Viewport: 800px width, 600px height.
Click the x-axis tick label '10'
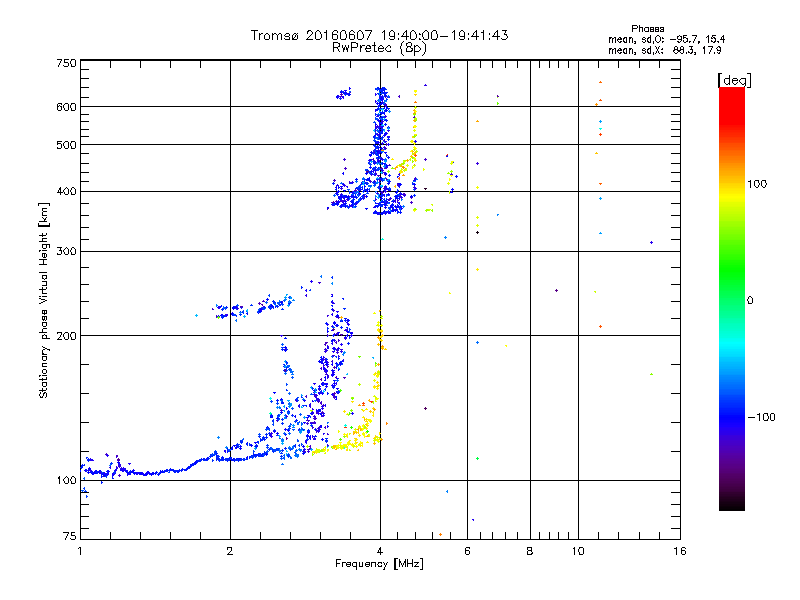pyautogui.click(x=578, y=551)
